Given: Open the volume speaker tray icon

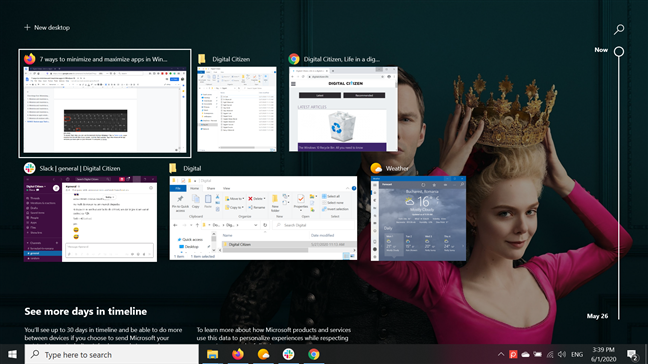Looking at the screenshot, I should (562, 354).
